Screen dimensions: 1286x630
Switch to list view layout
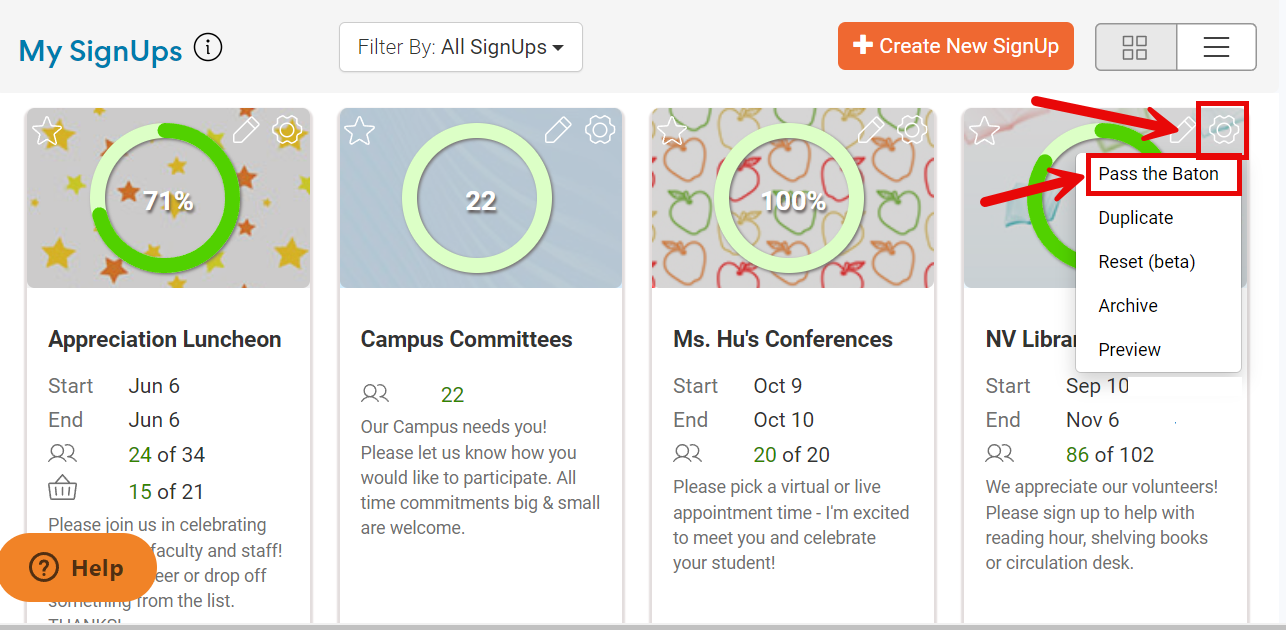[x=1216, y=47]
